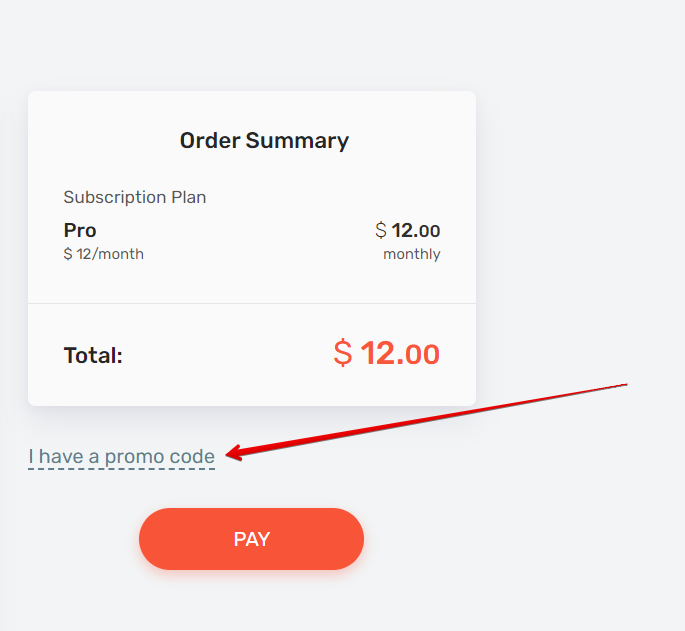Select the Pro plan name
The height and width of the screenshot is (631, 685).
(80, 230)
